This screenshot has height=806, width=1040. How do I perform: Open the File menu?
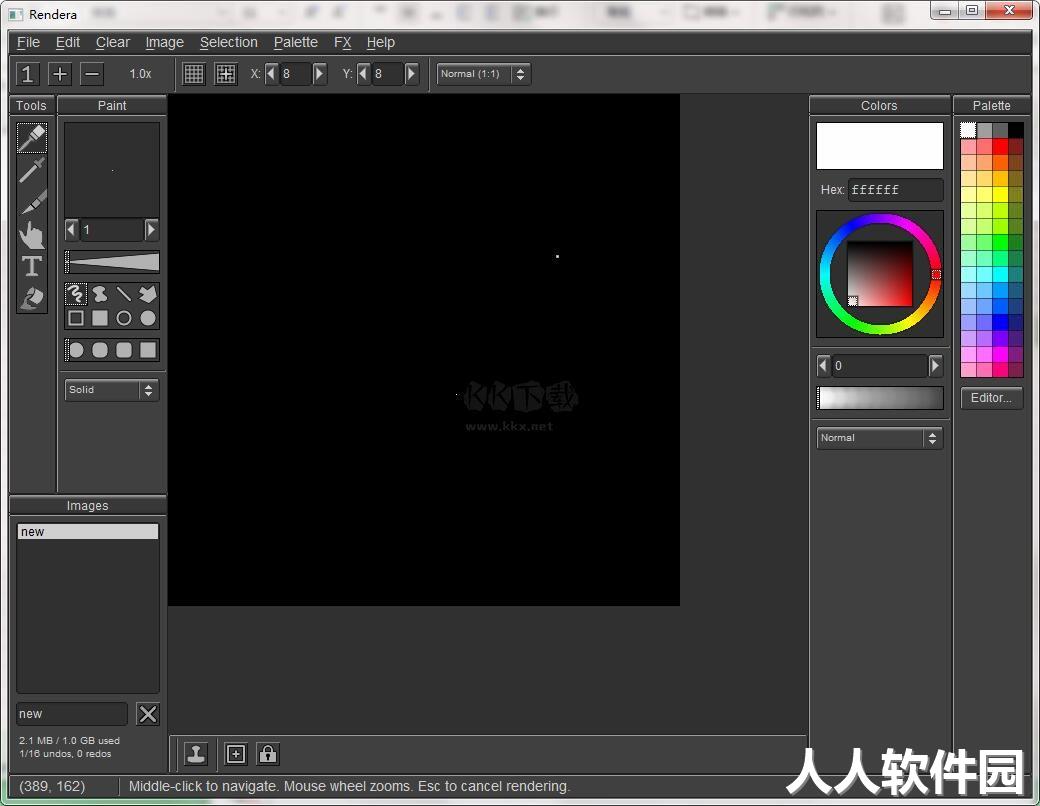click(29, 42)
